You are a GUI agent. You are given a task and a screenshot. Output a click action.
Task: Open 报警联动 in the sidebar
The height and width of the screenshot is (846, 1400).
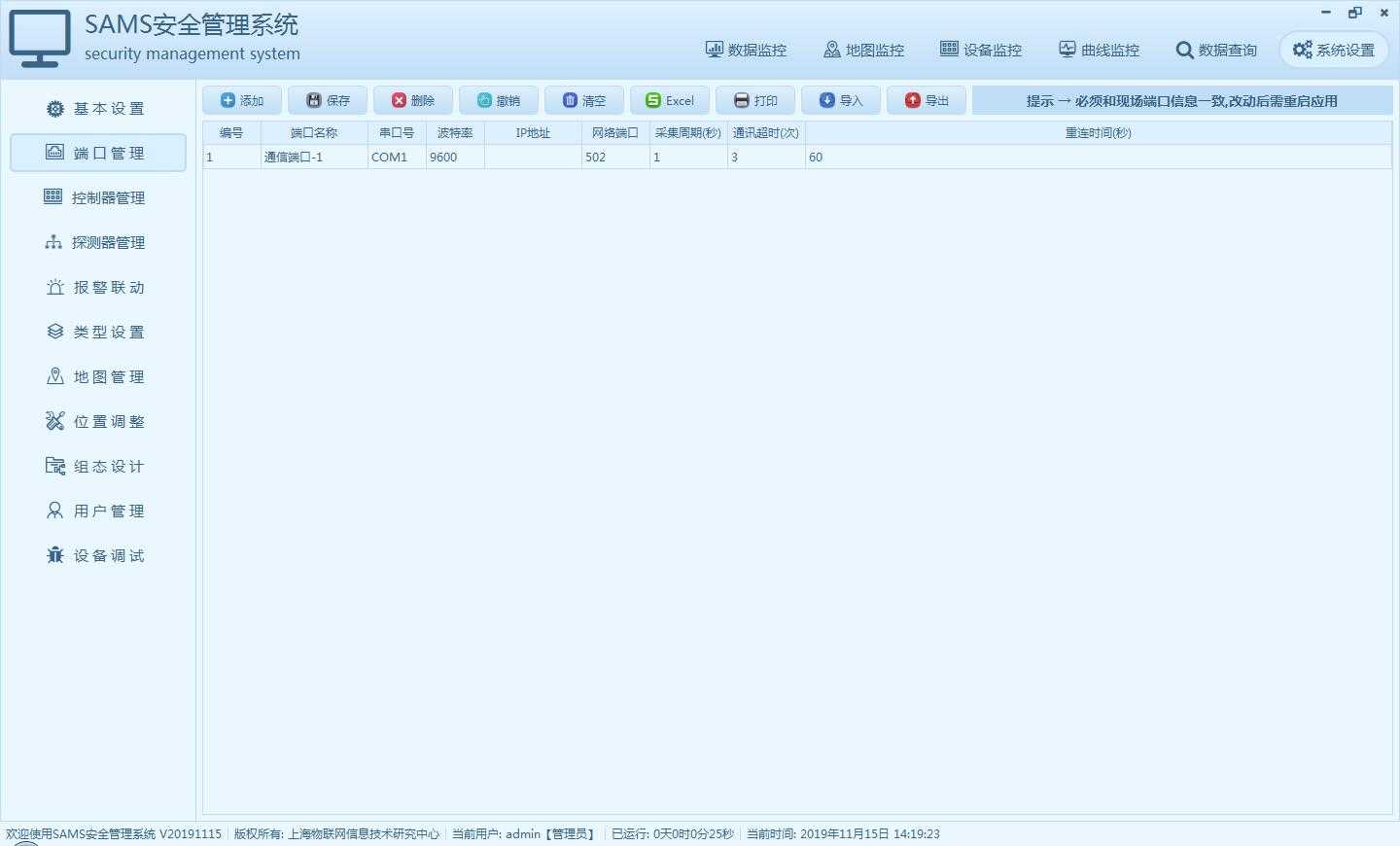click(x=97, y=287)
